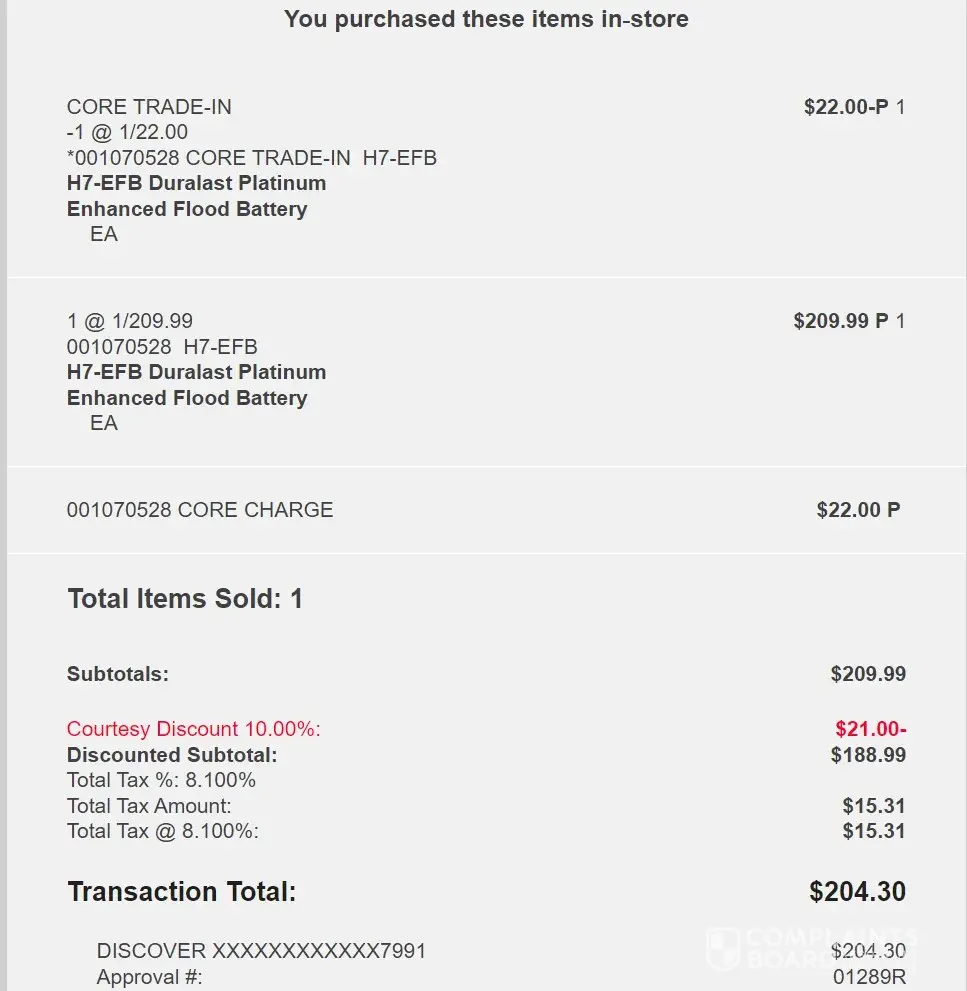Click the $209.99 P battery item price
This screenshot has height=991, width=967.
[x=840, y=321]
